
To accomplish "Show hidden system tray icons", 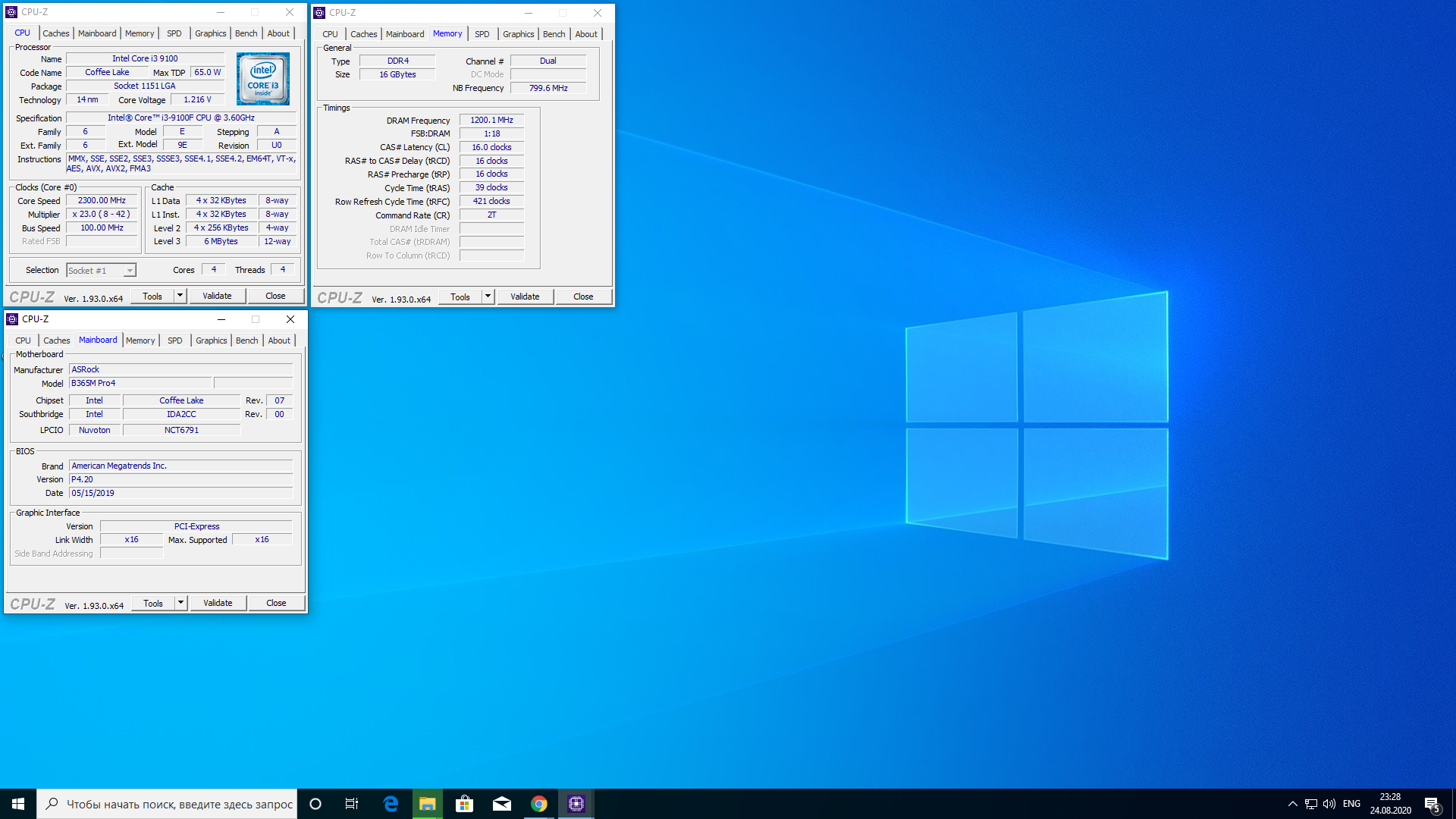I will [1292, 804].
